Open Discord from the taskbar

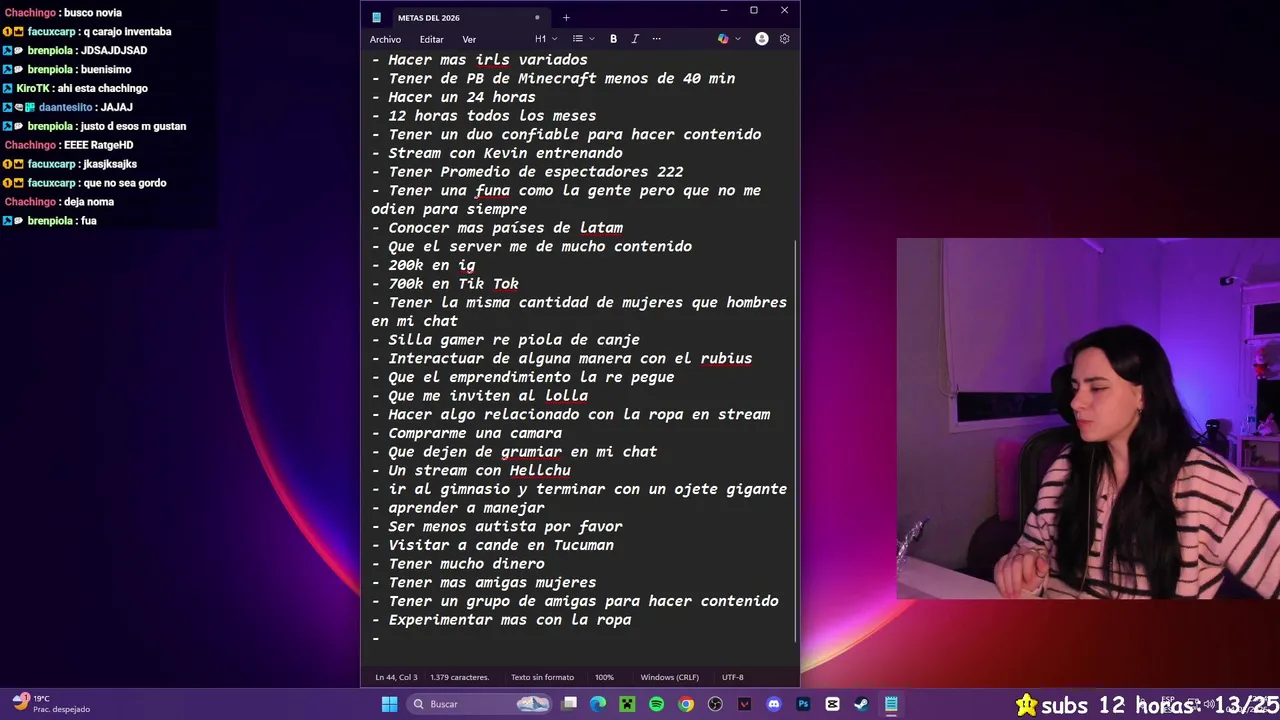point(773,704)
